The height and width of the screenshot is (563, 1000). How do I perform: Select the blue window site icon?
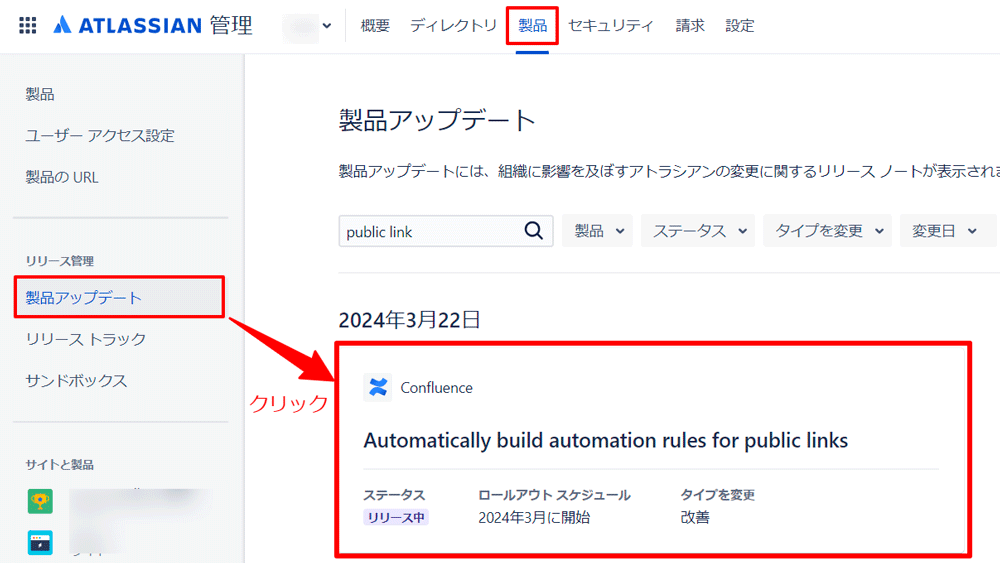click(x=40, y=542)
